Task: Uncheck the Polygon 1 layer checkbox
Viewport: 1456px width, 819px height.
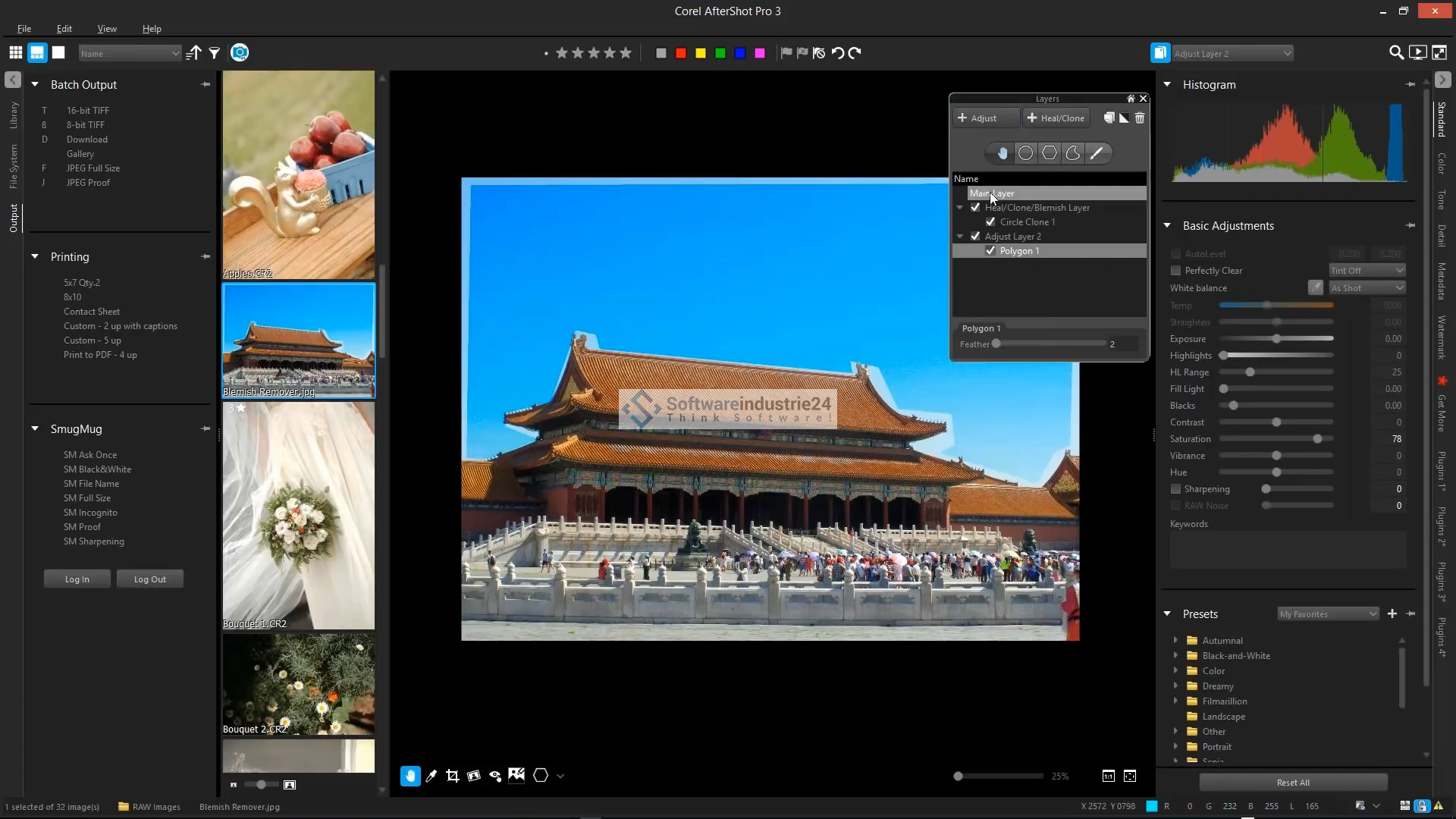Action: (990, 251)
